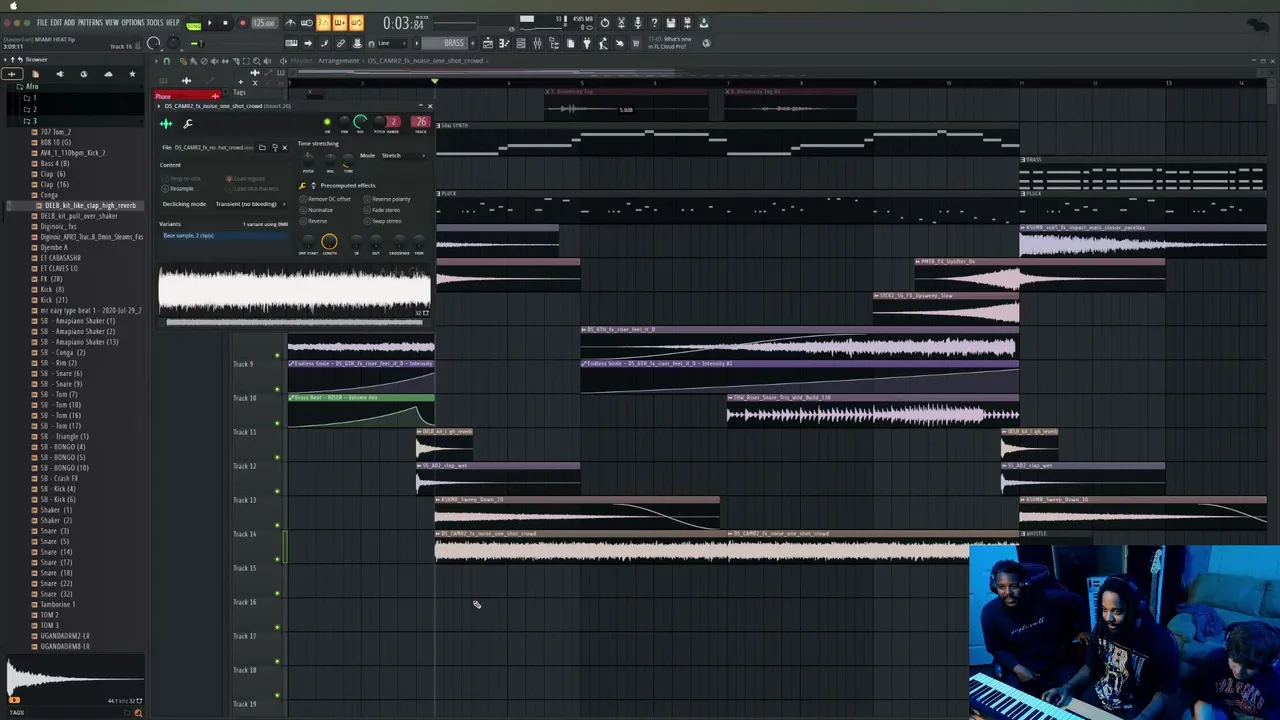Open the EDIT menu
Image resolution: width=1280 pixels, height=720 pixels.
coord(56,22)
